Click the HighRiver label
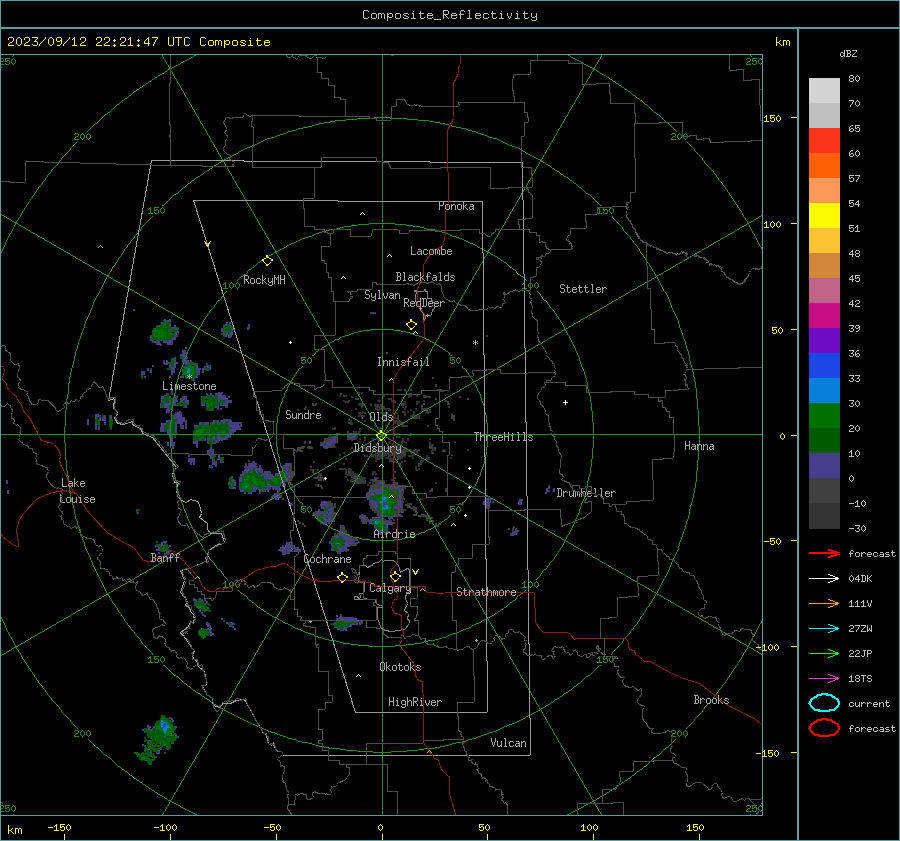 click(x=415, y=702)
